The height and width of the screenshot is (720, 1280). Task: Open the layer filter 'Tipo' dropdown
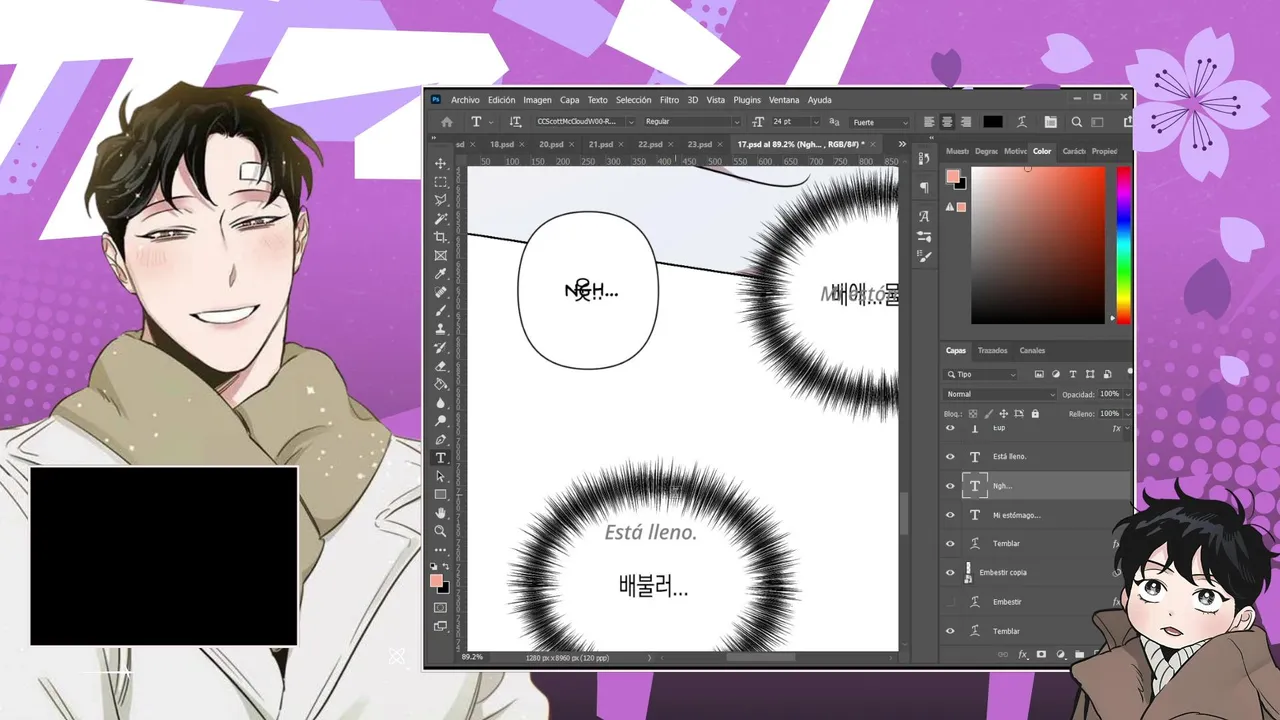click(x=981, y=374)
